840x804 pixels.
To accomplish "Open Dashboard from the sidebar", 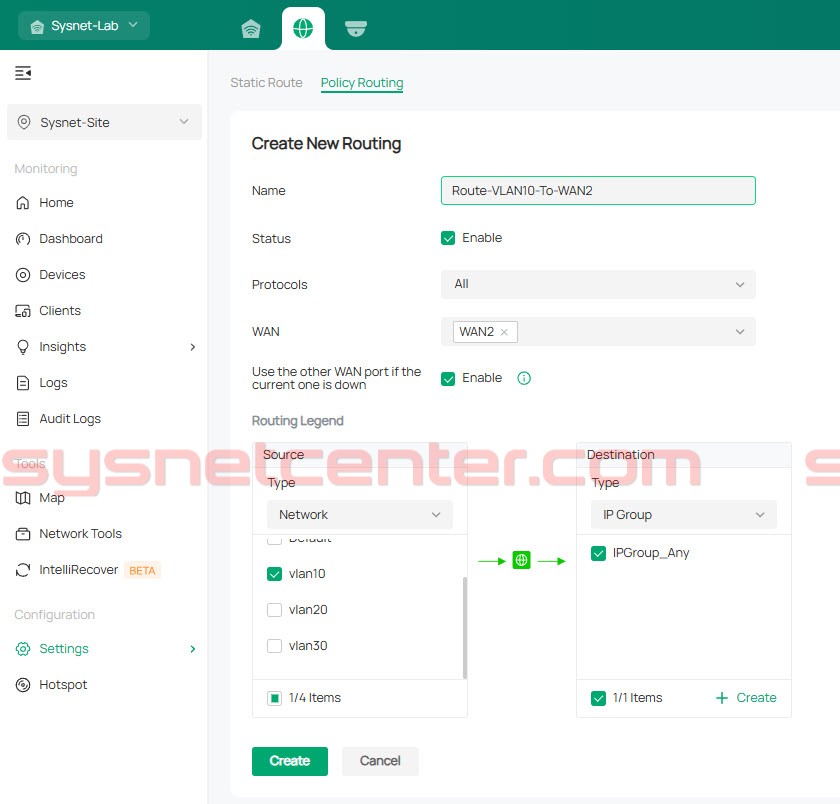I will 70,239.
